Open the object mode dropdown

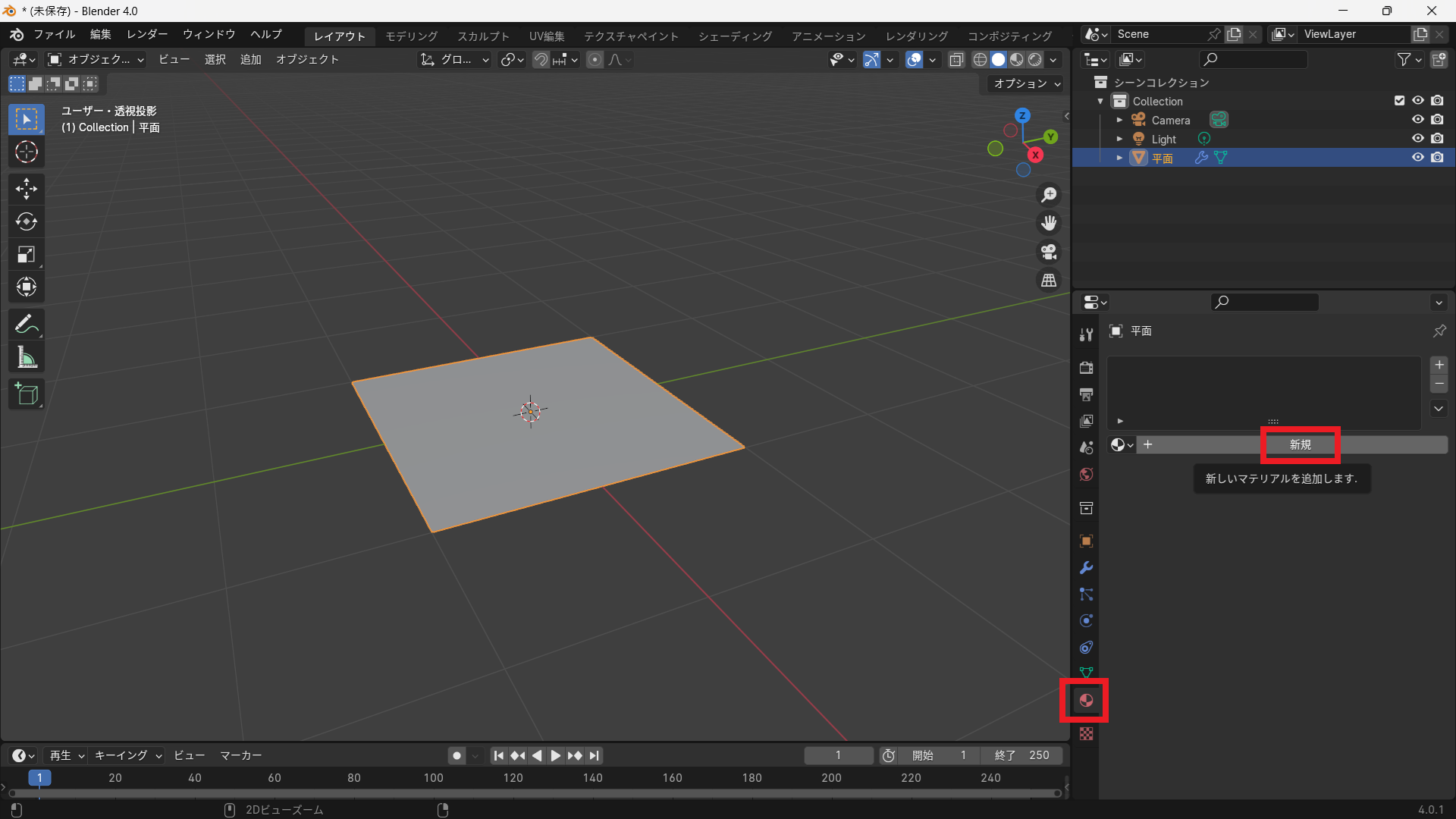point(96,59)
